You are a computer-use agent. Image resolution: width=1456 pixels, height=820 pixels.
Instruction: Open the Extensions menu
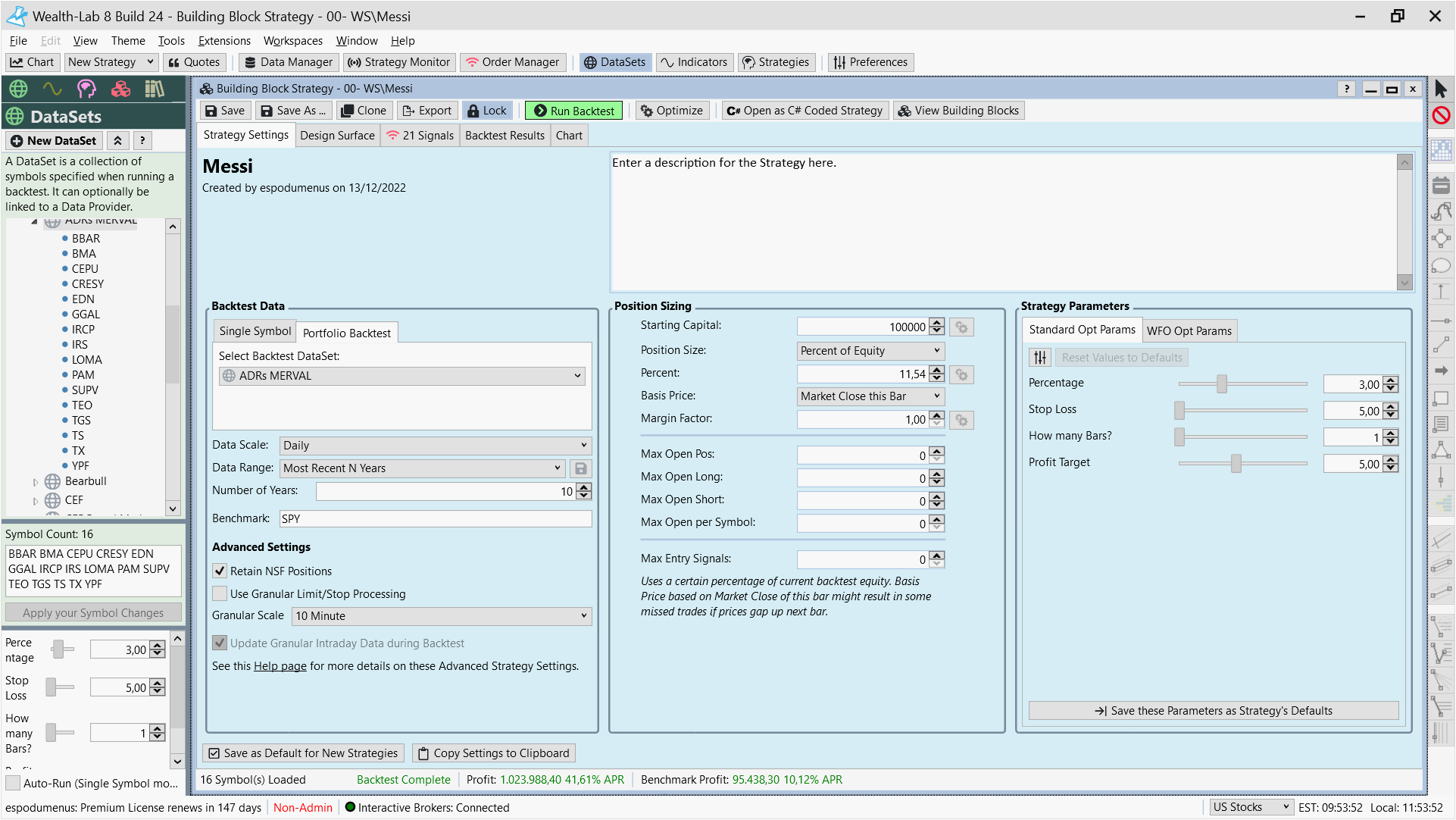224,41
